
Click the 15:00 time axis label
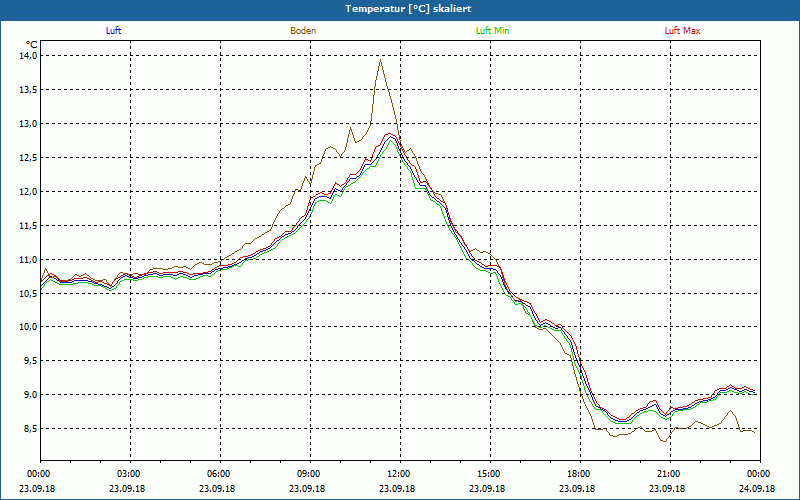[x=490, y=474]
